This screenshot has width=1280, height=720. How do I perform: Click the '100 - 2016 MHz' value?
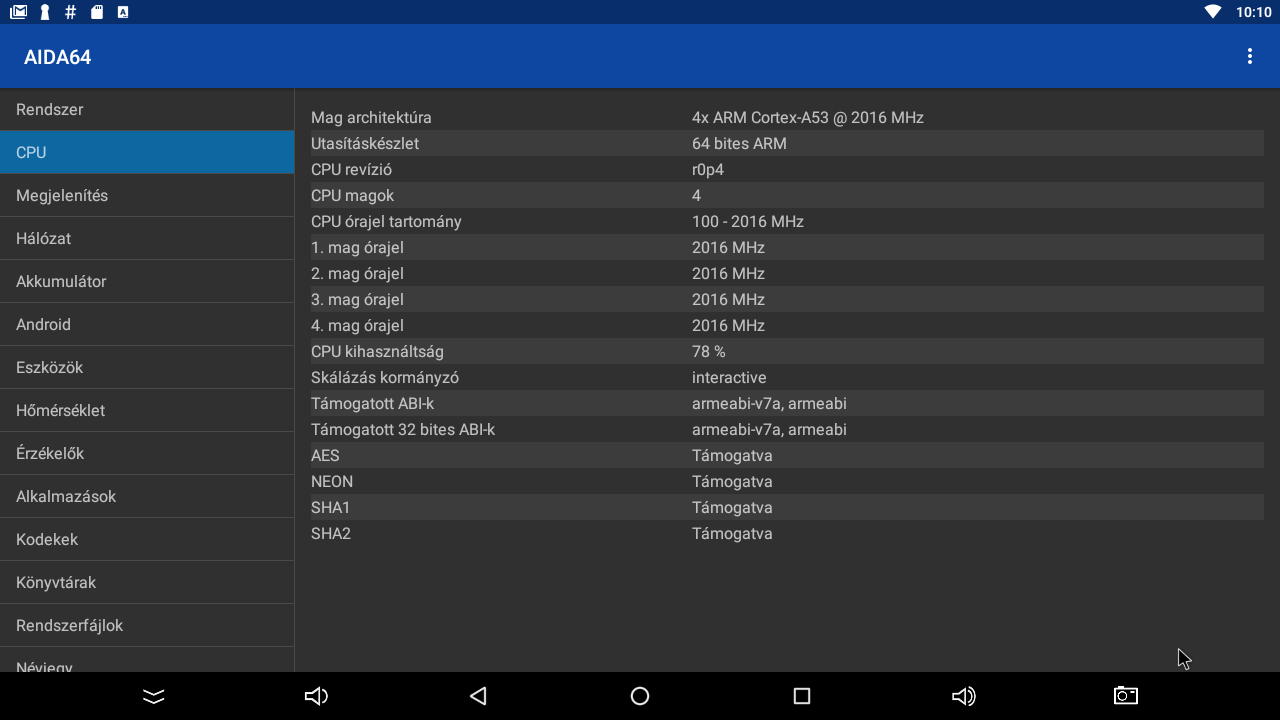point(748,221)
